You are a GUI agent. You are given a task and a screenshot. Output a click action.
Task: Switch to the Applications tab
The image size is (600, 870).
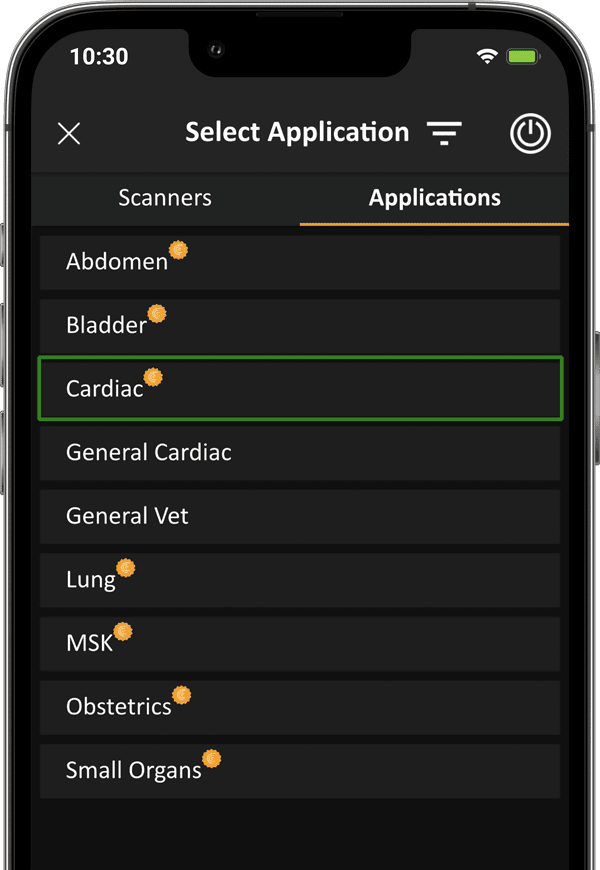click(x=434, y=198)
